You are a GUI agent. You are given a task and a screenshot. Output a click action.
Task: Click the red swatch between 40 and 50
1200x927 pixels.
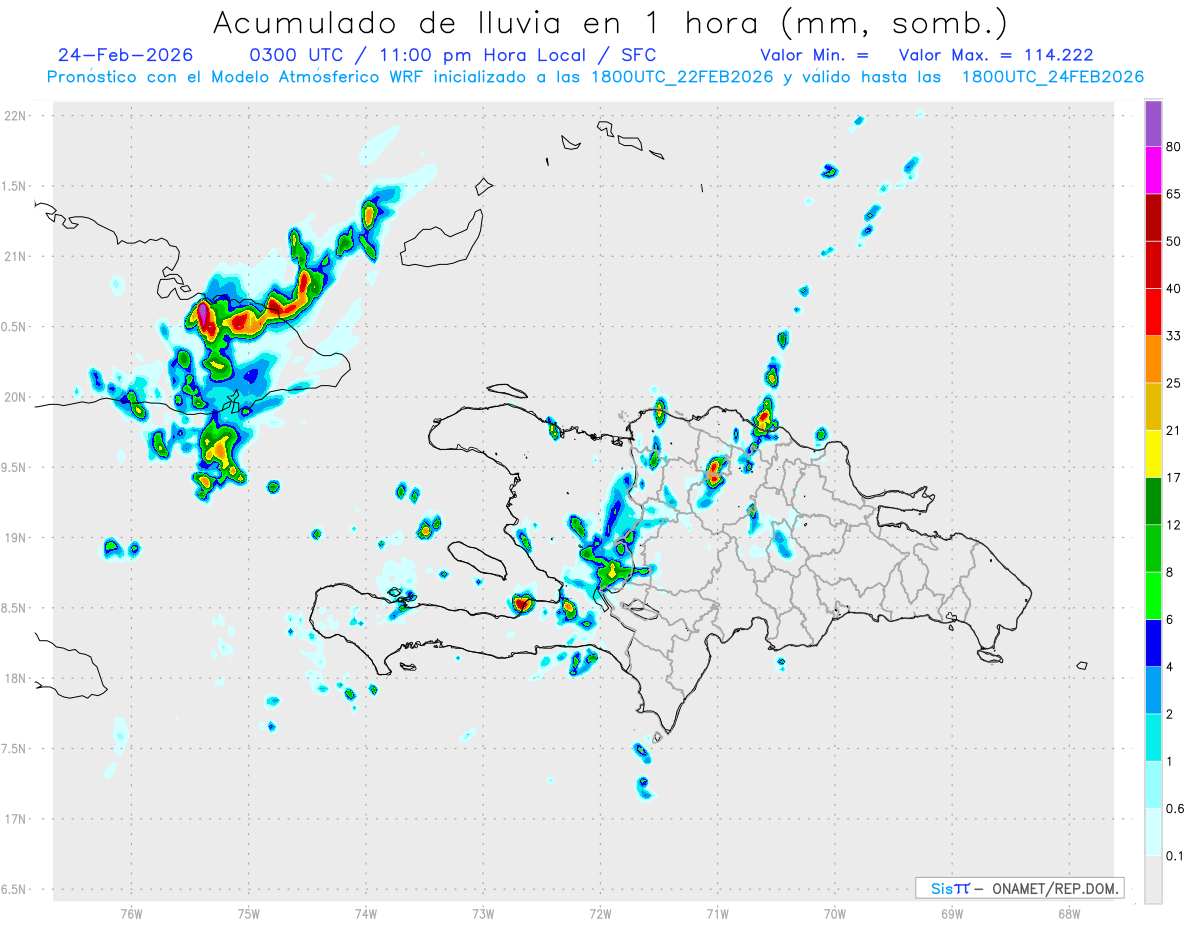[x=1153, y=266]
